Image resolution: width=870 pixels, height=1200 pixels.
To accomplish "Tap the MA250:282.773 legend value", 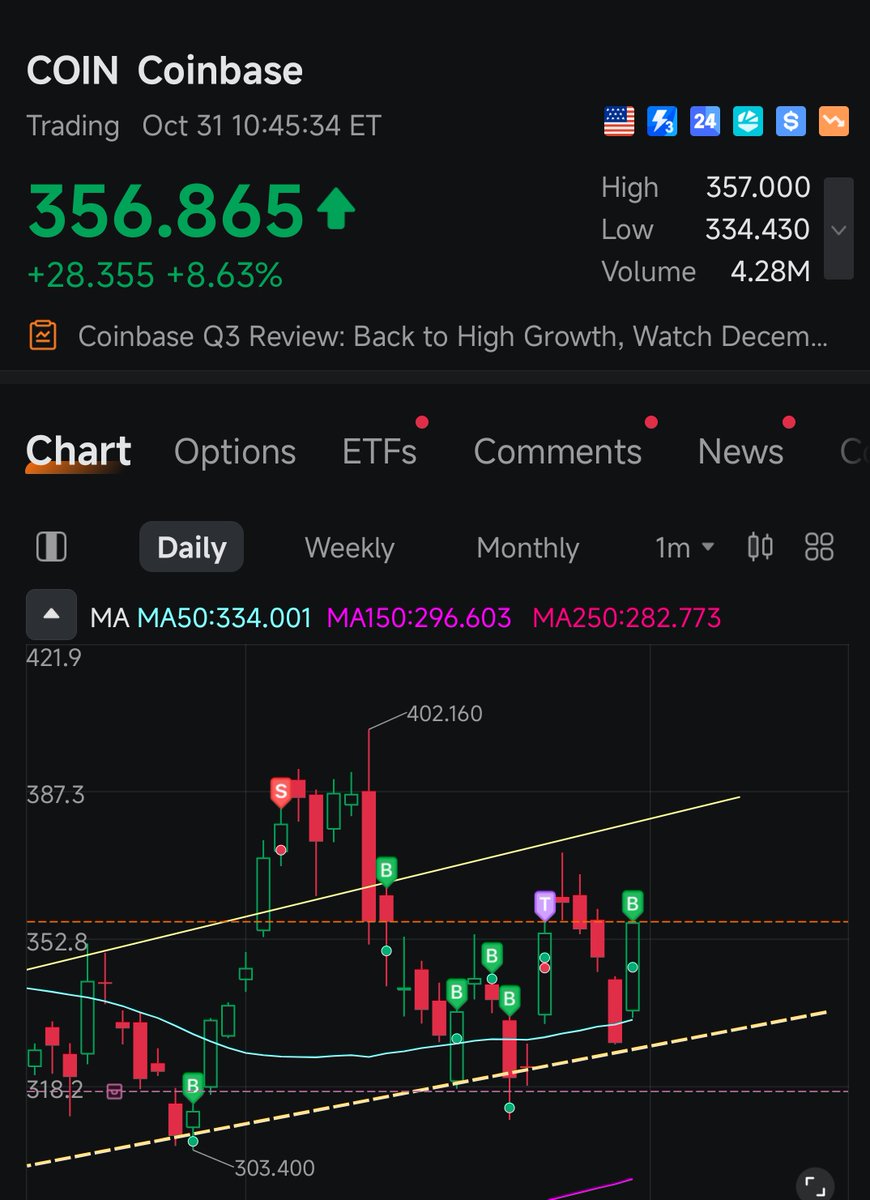I will [x=626, y=617].
